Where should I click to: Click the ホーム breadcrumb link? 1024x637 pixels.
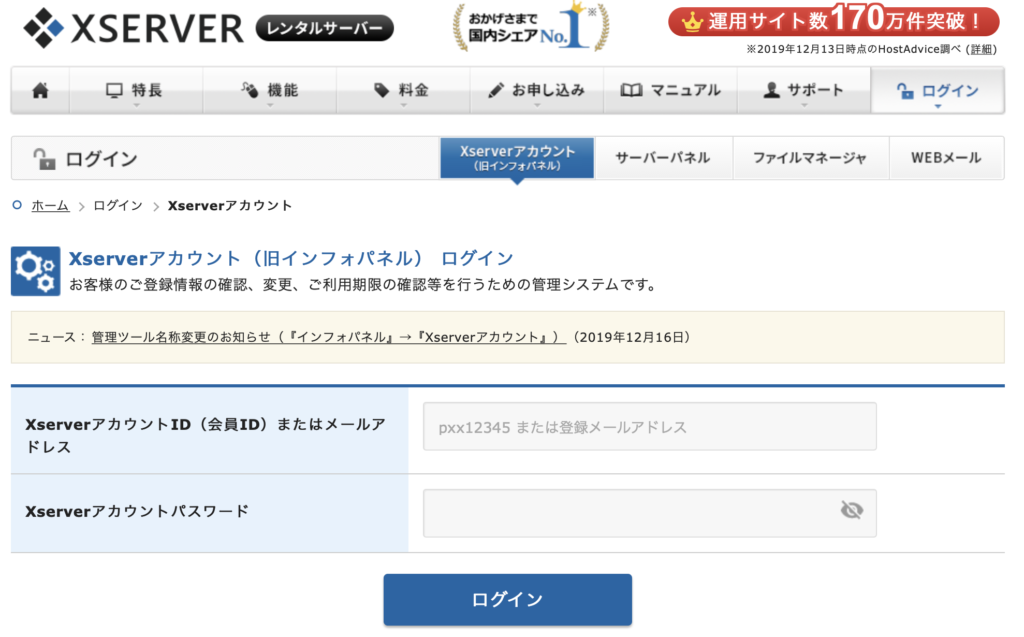(x=50, y=206)
